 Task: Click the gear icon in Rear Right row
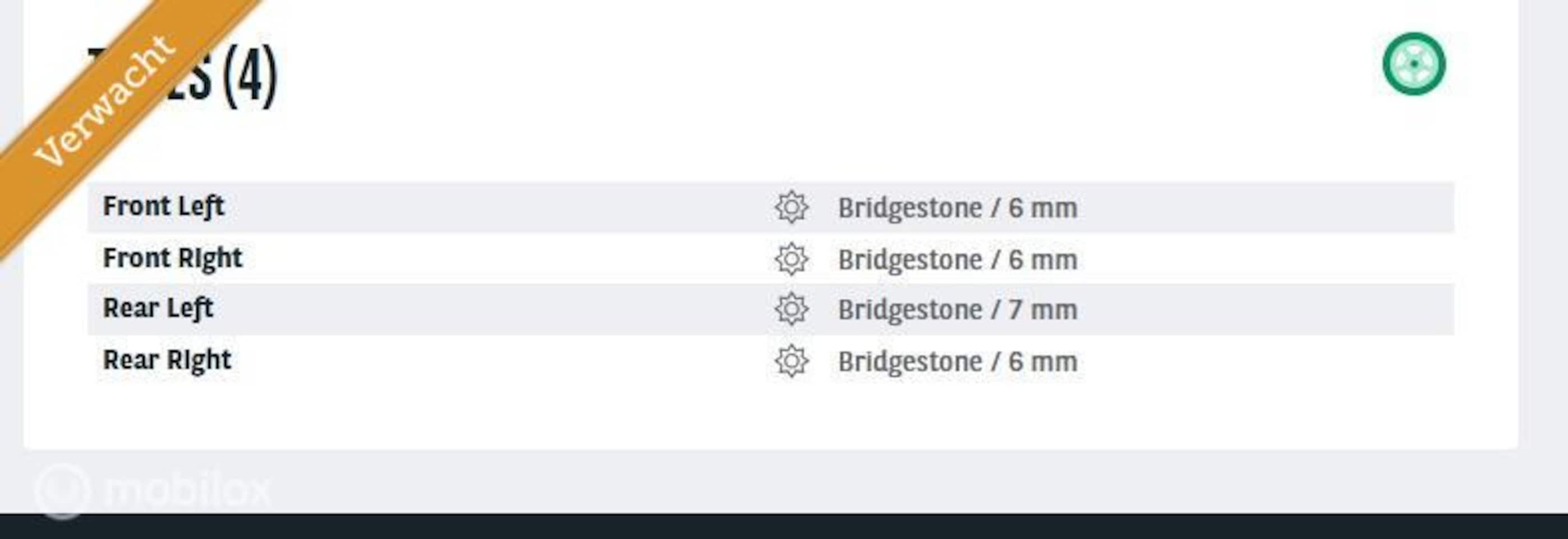(792, 361)
